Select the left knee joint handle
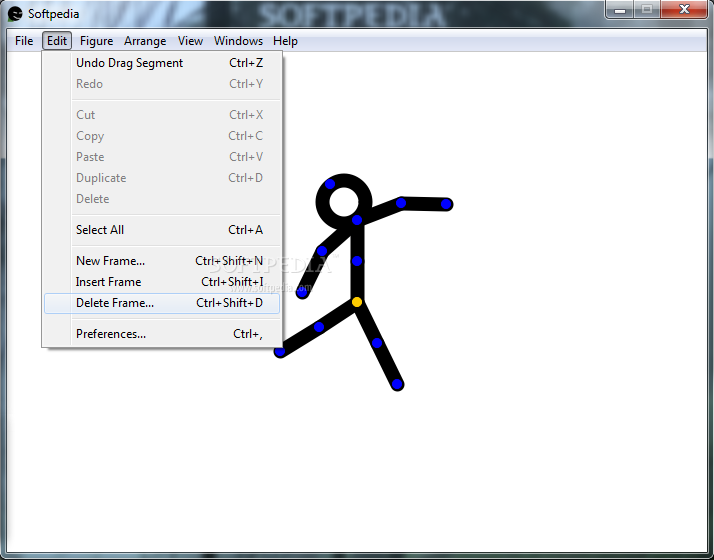This screenshot has width=714, height=560. pos(319,327)
